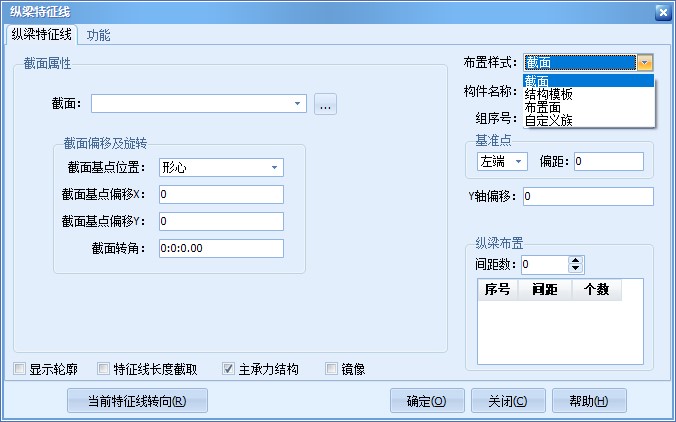Click the 截面转角 input field
Image resolution: width=676 pixels, height=422 pixels.
(x=220, y=248)
